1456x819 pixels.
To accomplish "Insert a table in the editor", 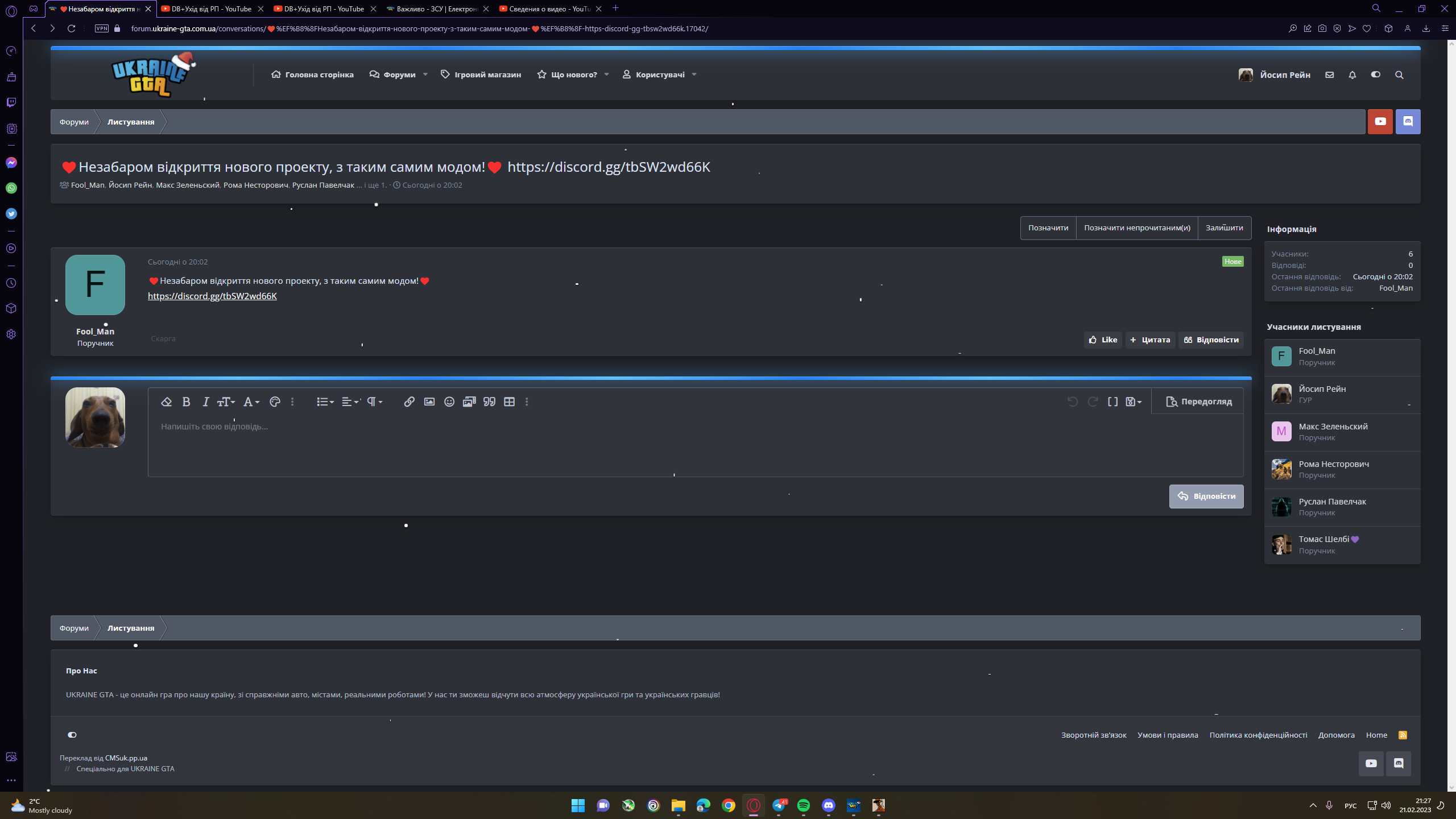I will click(509, 402).
